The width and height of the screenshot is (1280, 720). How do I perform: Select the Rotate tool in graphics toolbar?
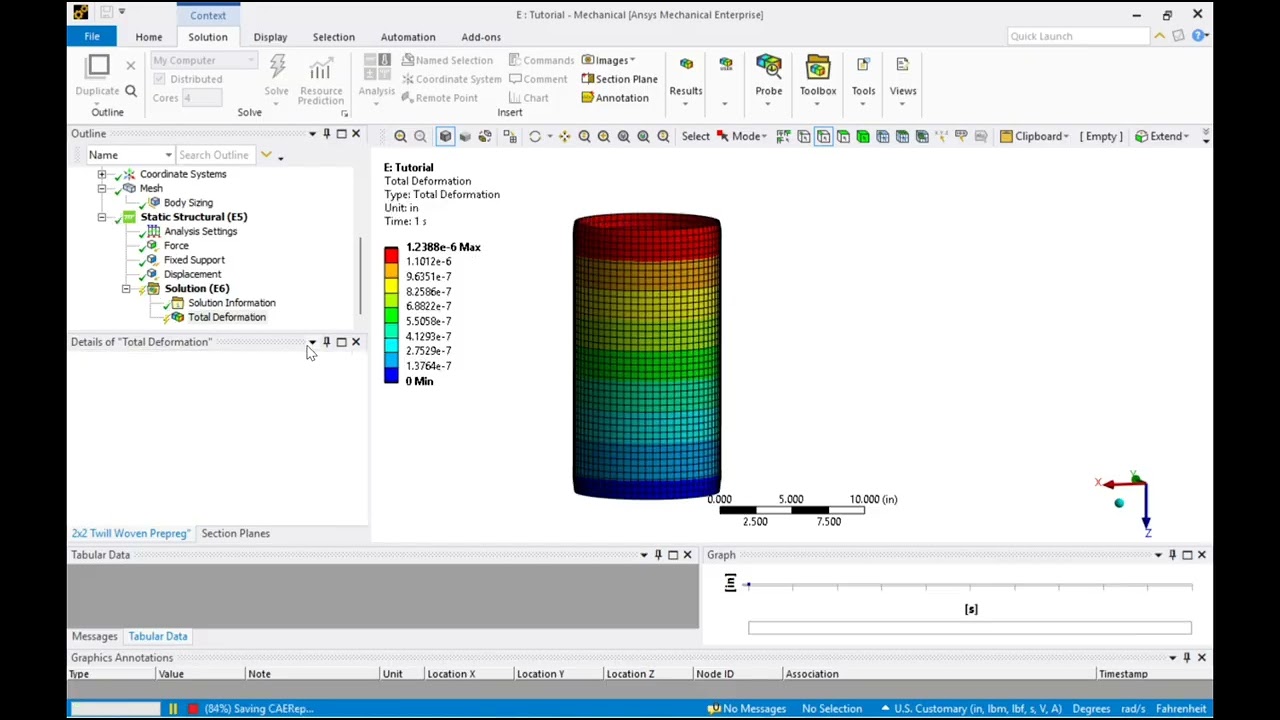pos(535,136)
